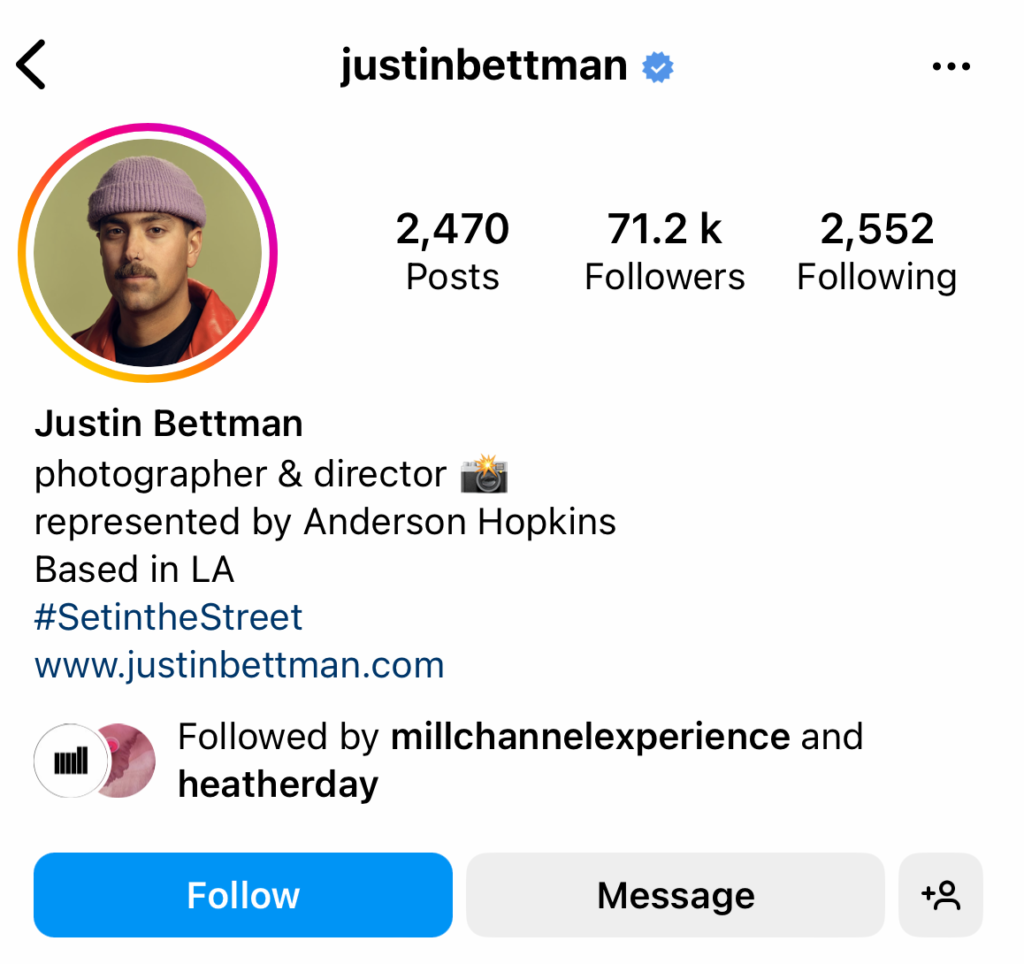Tap the blue verified badge
1024x964 pixels.
point(657,67)
